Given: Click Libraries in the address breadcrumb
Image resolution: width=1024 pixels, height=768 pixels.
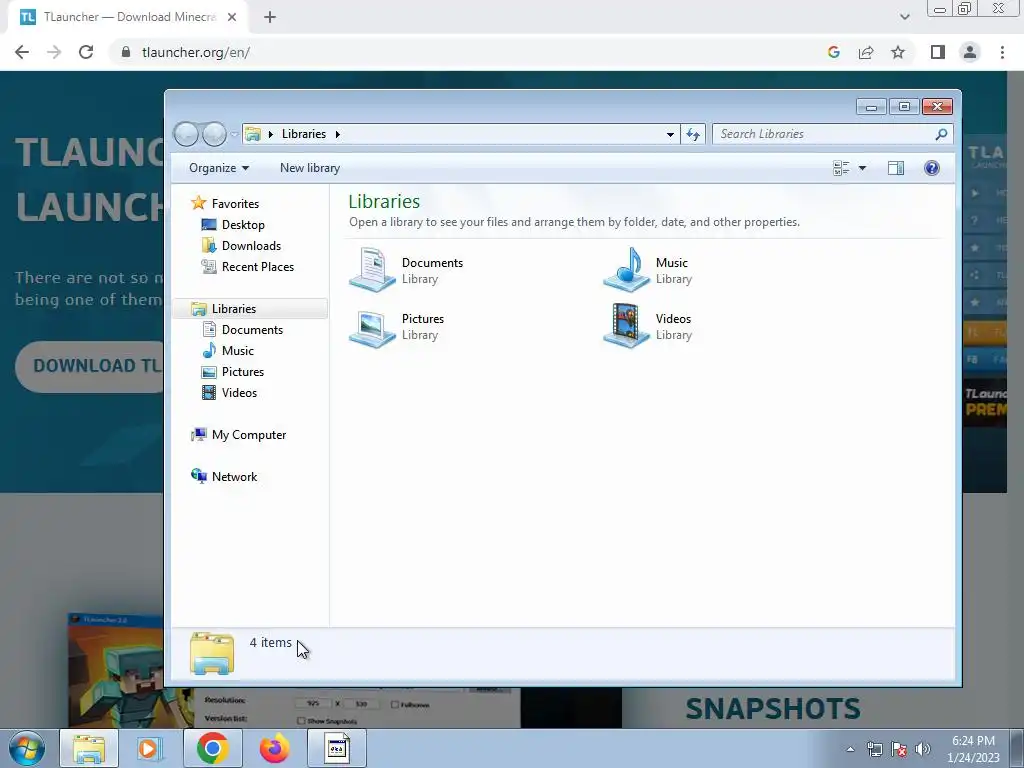Looking at the screenshot, I should coord(304,134).
